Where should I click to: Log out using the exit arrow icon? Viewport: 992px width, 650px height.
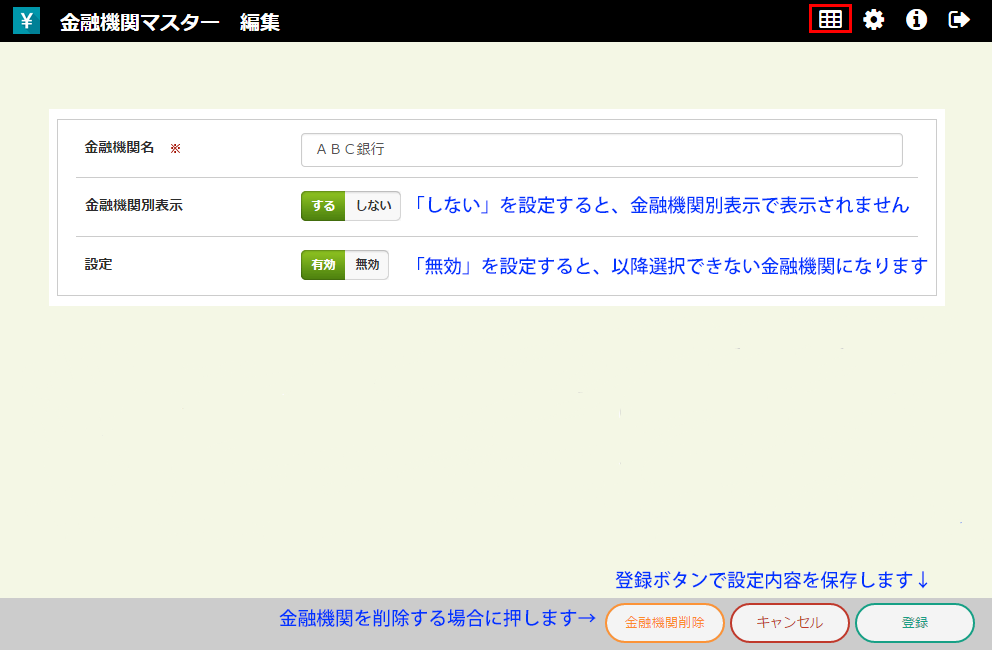pyautogui.click(x=959, y=20)
